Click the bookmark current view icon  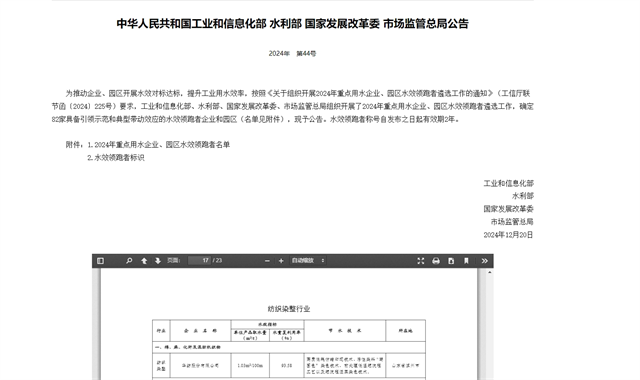click(x=466, y=261)
